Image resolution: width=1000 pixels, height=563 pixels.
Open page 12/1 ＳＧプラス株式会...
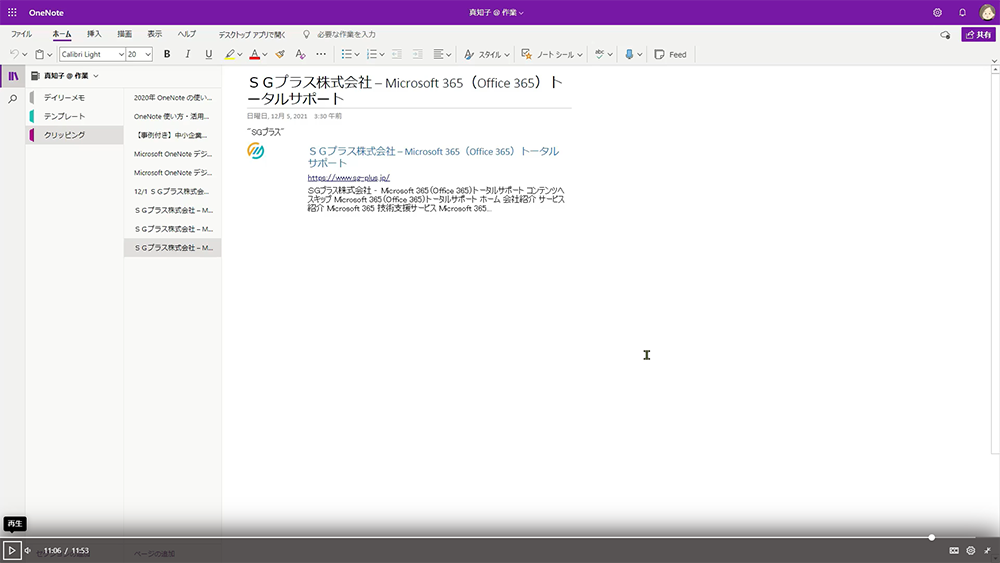[x=173, y=191]
